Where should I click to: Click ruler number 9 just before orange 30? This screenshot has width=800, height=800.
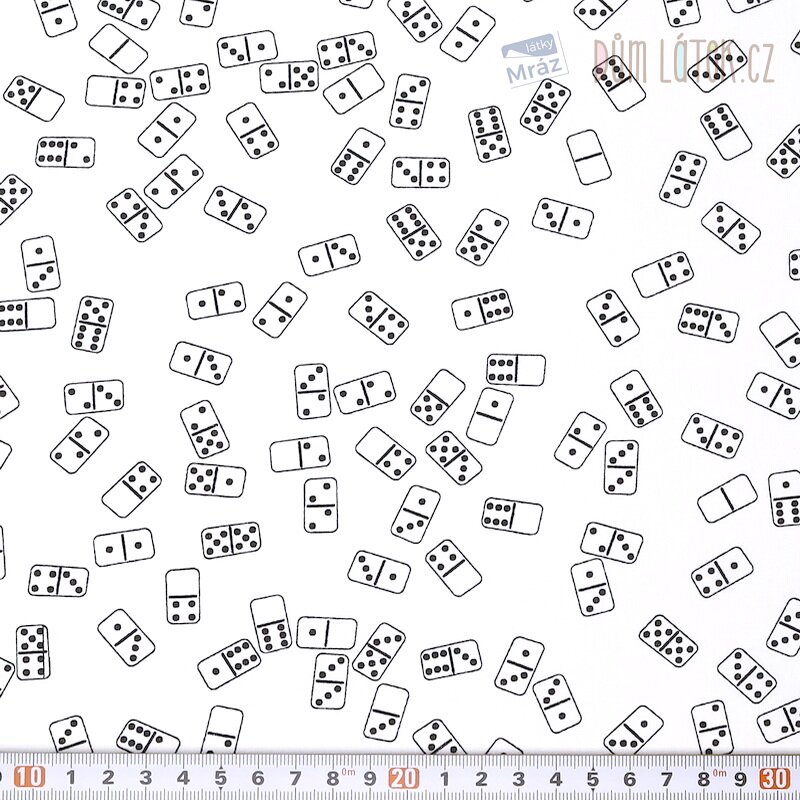[x=741, y=778]
